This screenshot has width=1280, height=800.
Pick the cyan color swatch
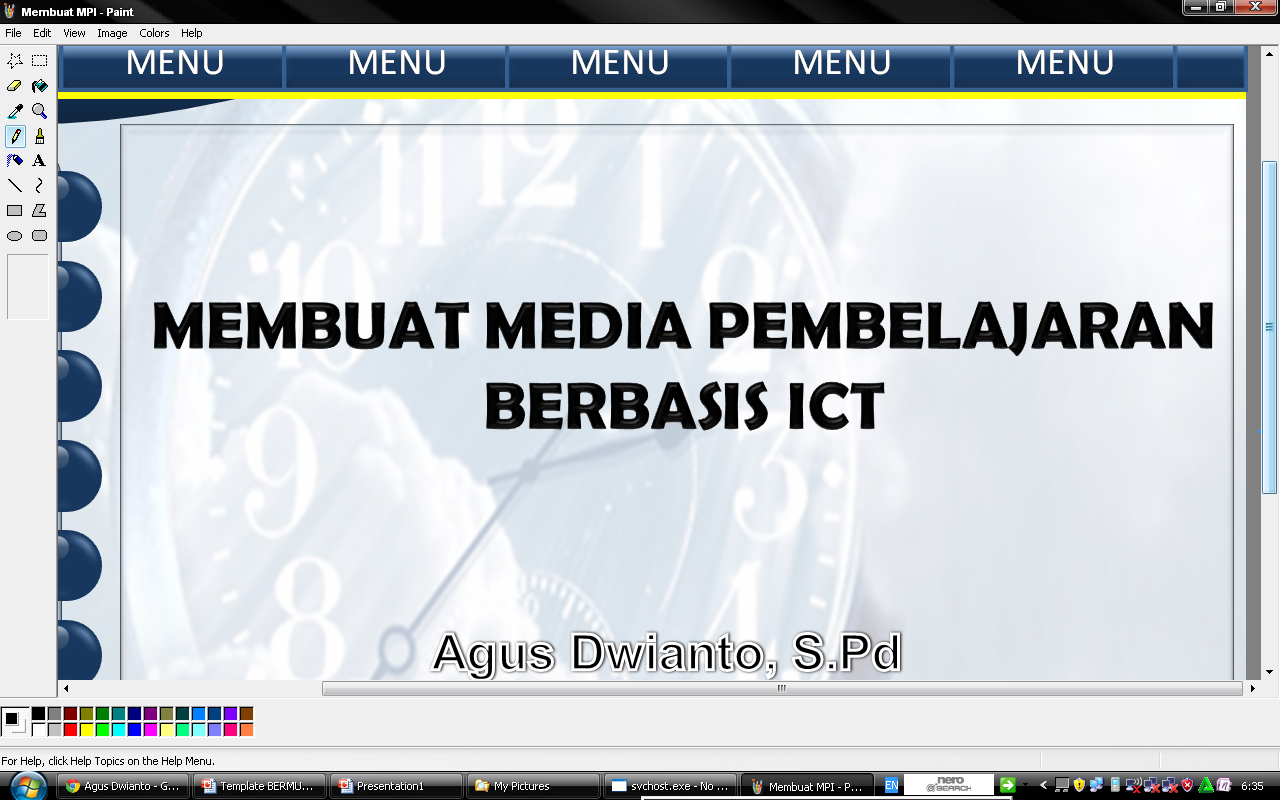click(118, 730)
